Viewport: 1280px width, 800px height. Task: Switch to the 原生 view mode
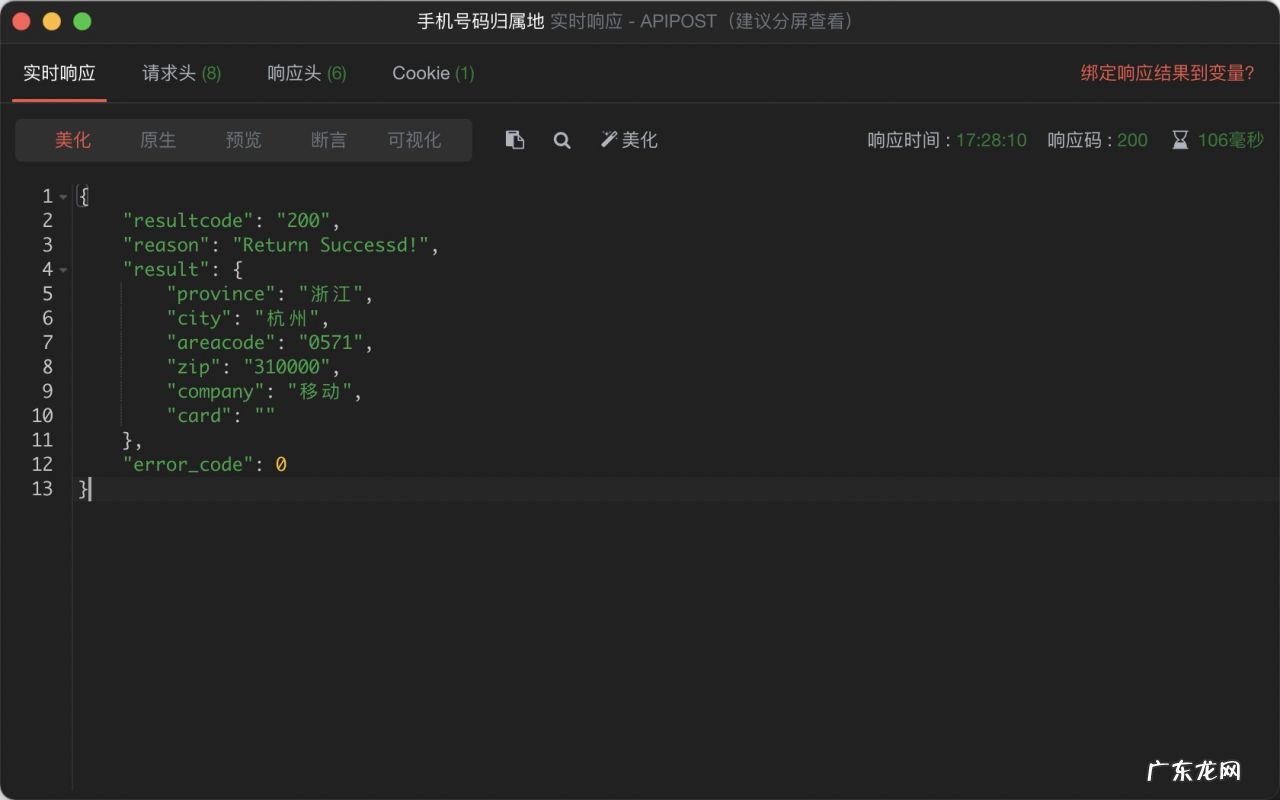pos(157,140)
